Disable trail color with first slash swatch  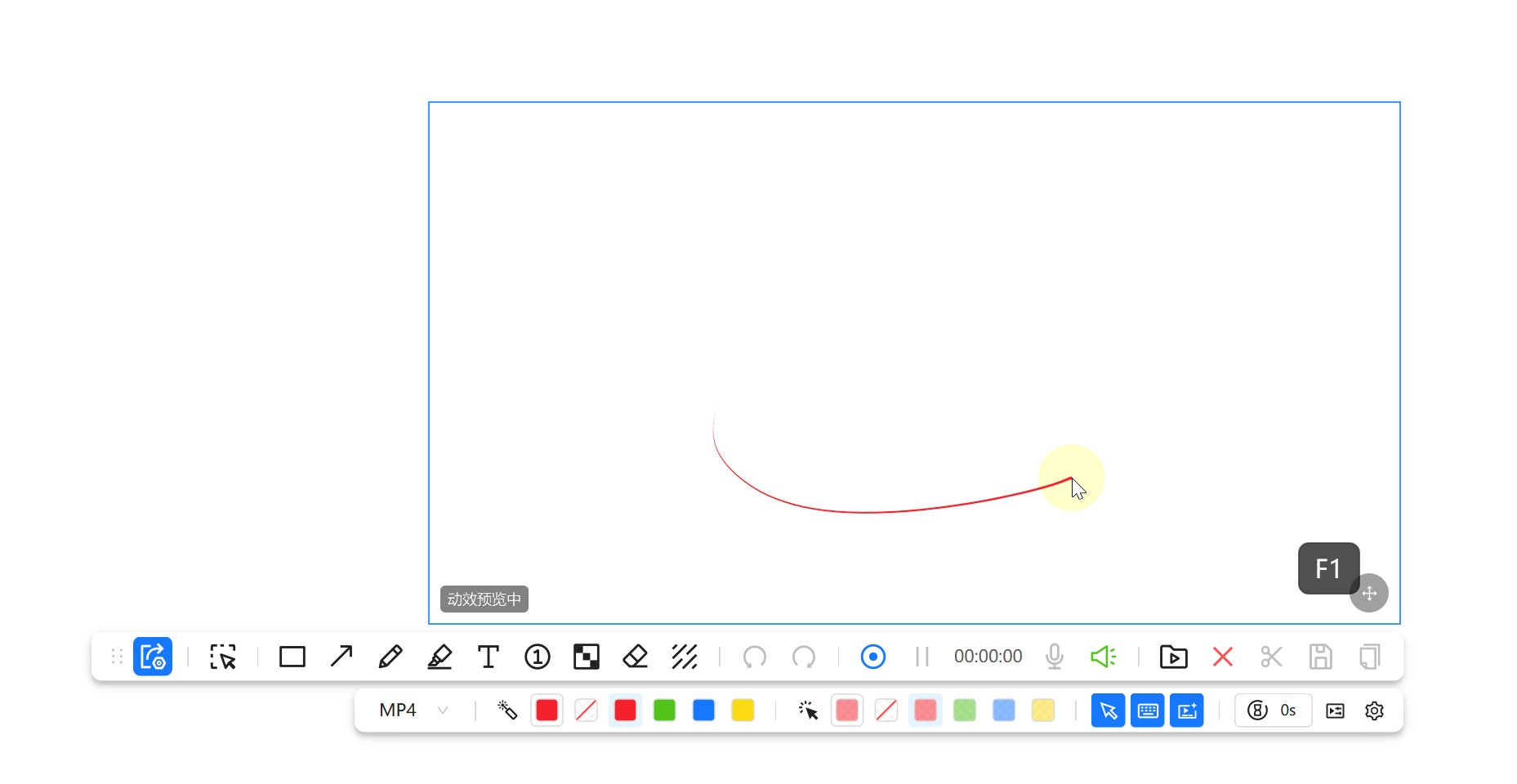tap(586, 710)
